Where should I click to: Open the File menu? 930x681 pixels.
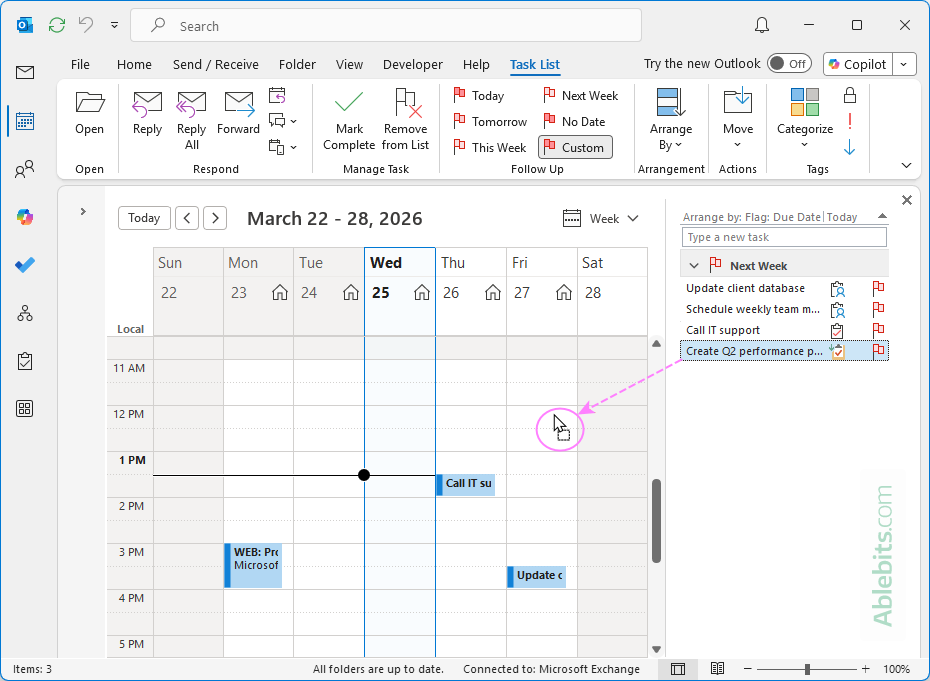(x=80, y=64)
